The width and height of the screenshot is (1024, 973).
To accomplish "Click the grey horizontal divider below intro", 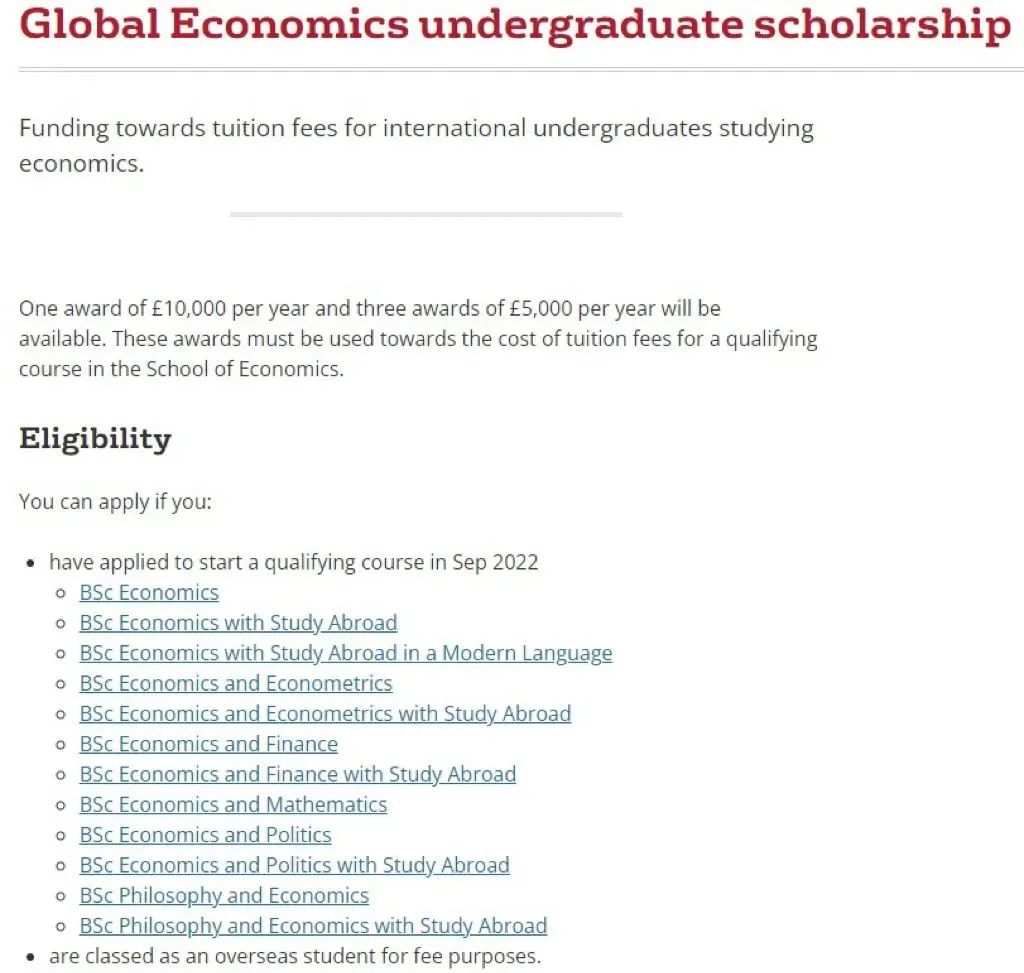I will [x=426, y=214].
